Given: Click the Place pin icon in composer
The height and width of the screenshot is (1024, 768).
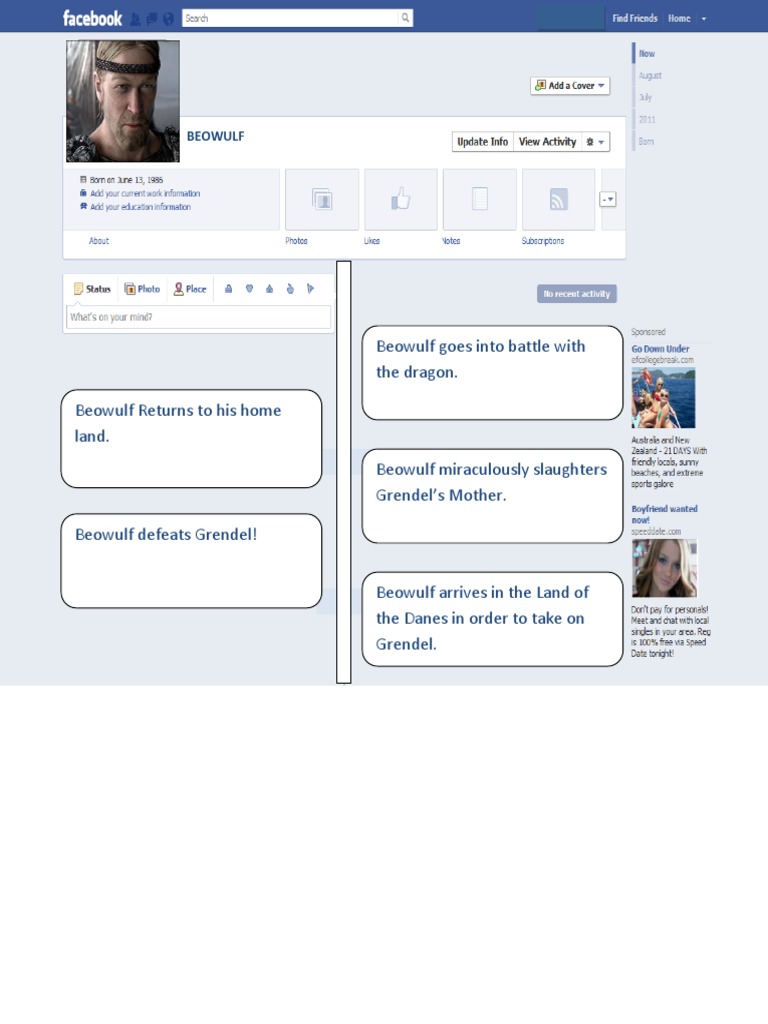Looking at the screenshot, I should click(x=178, y=289).
